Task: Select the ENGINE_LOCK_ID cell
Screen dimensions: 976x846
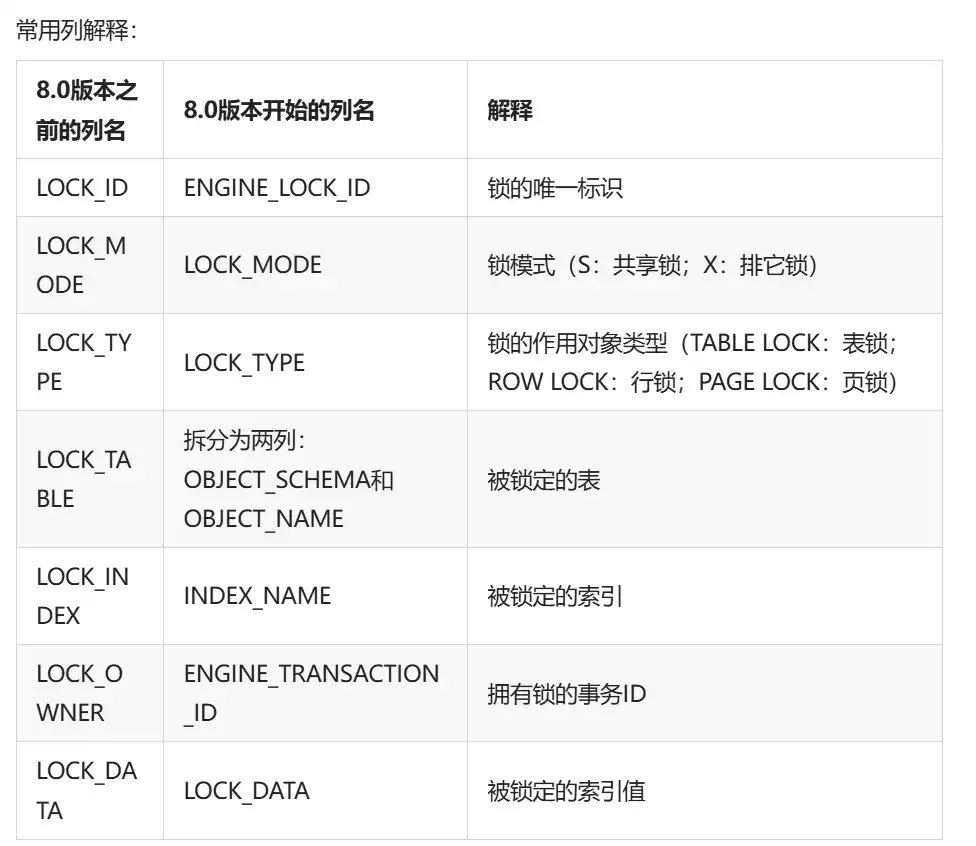Action: pos(277,188)
